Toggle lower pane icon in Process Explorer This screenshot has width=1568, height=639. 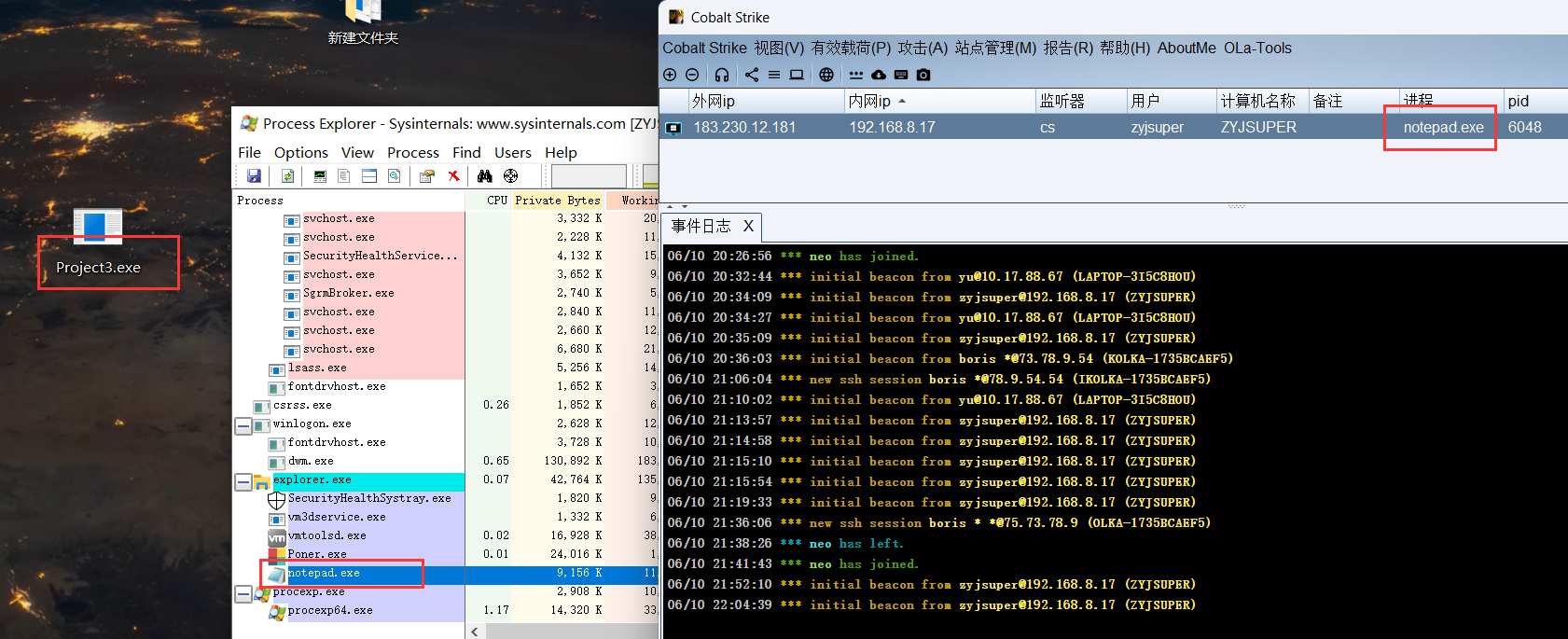click(x=369, y=175)
